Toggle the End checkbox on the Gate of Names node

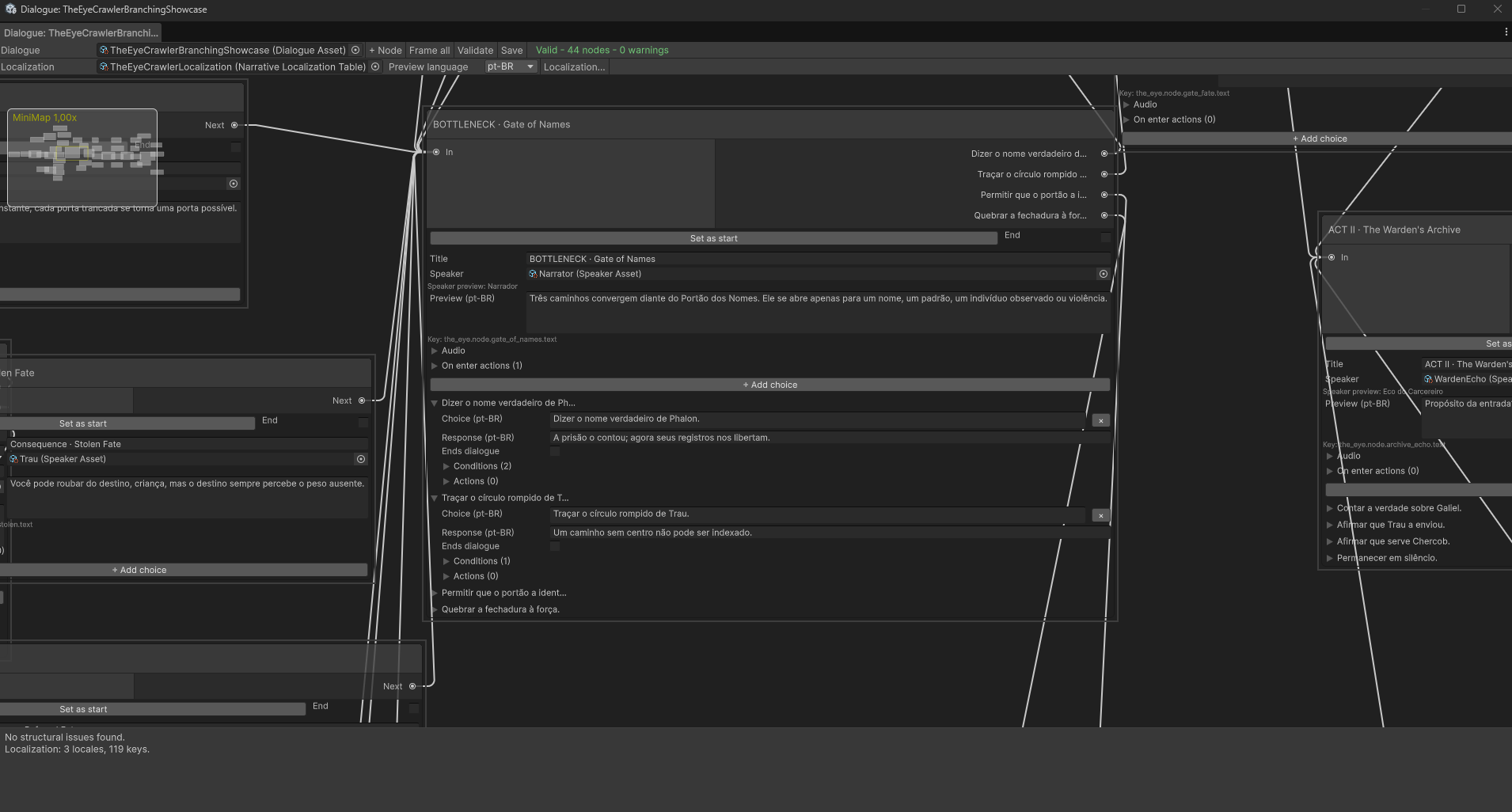(x=1105, y=237)
